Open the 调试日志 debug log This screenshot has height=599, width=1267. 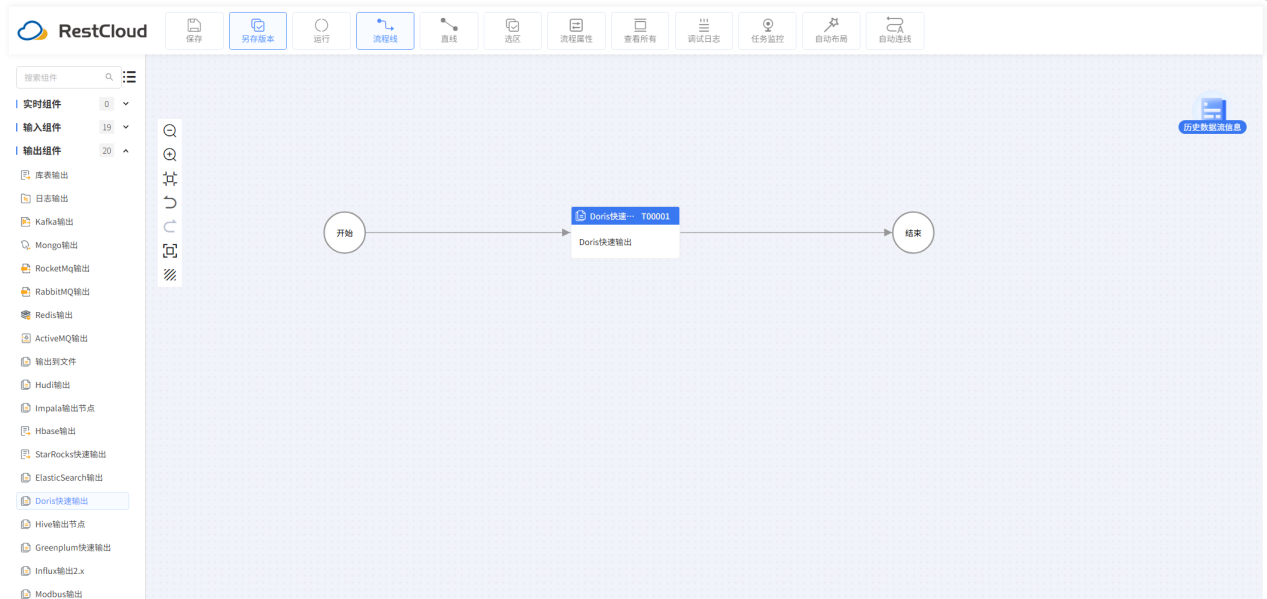704,31
